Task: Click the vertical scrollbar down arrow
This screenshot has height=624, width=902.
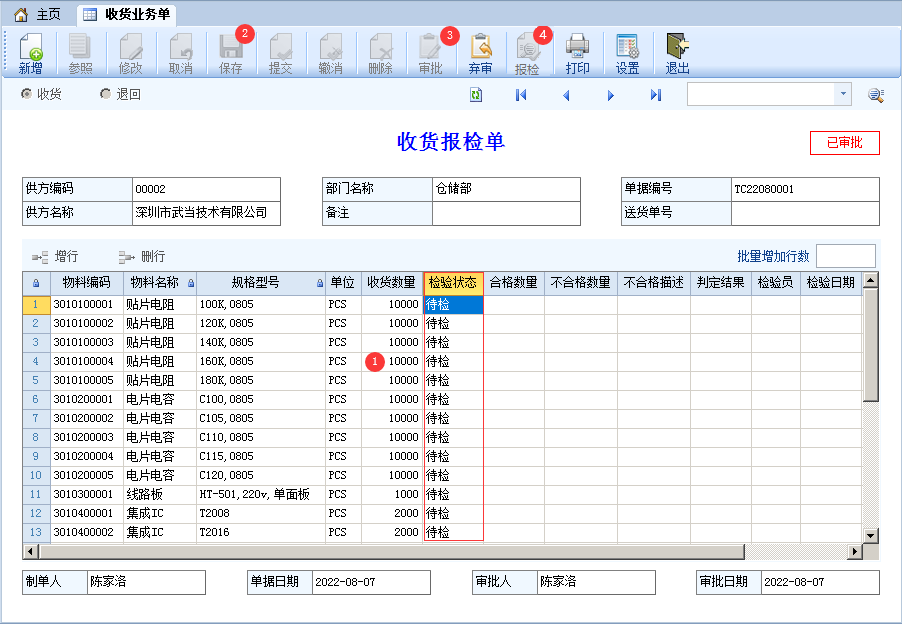Action: pyautogui.click(x=870, y=535)
